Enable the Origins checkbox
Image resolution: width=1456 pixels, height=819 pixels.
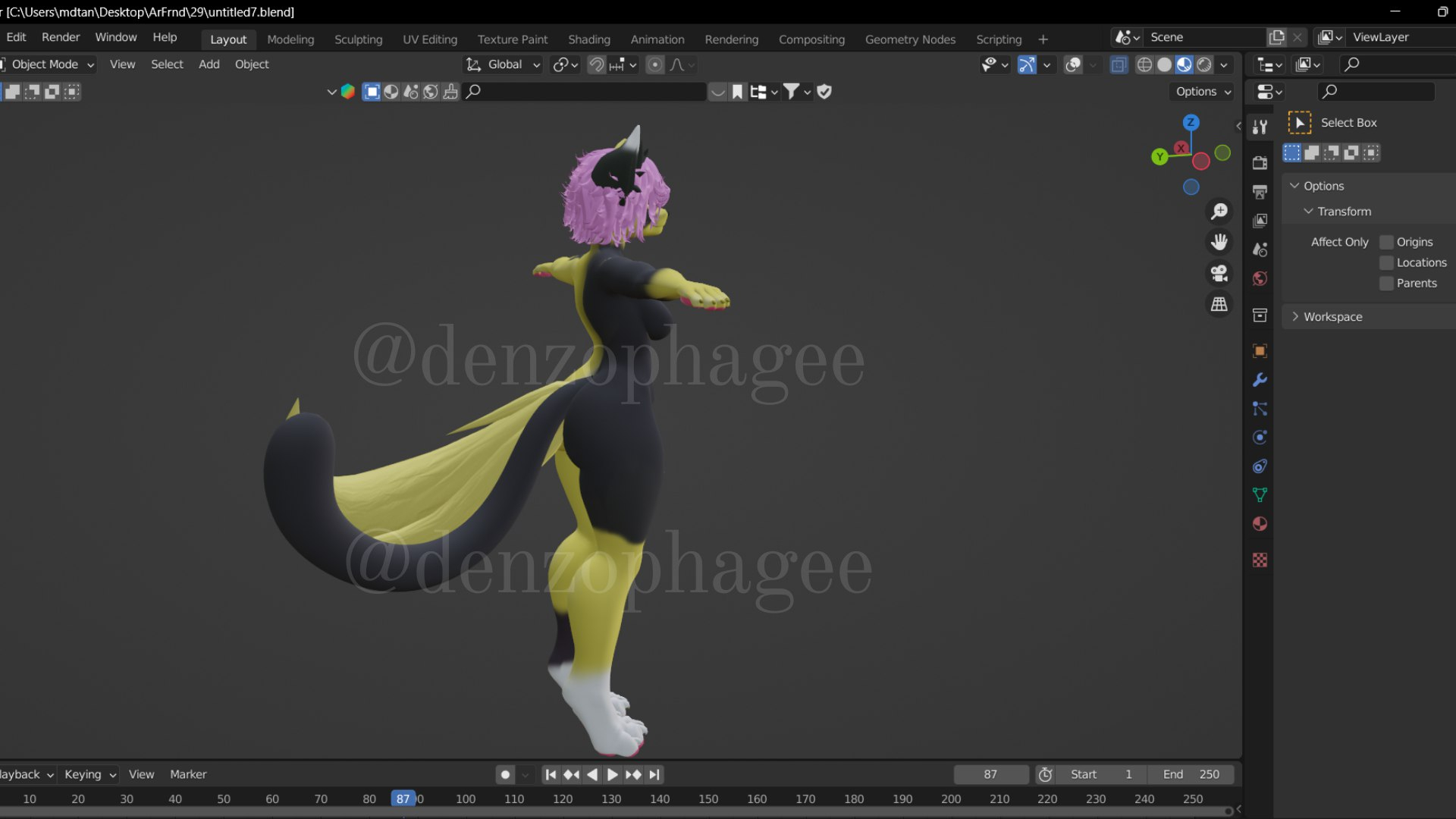point(1386,242)
